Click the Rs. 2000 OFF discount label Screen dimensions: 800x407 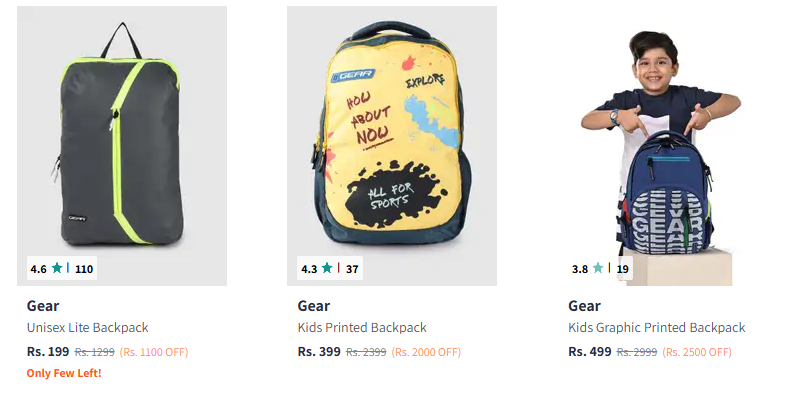[426, 352]
